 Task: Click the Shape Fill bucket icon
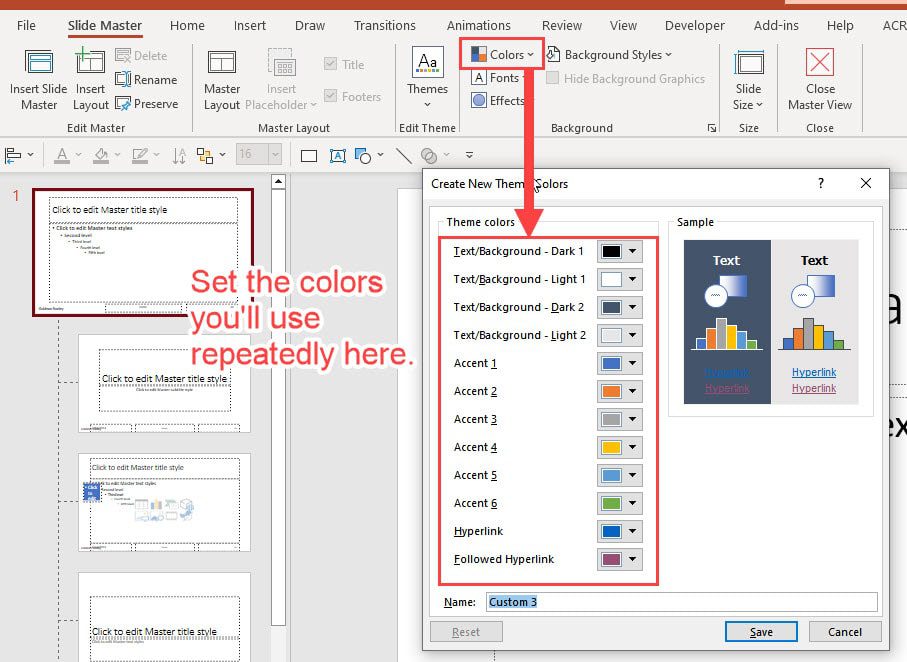tap(101, 155)
